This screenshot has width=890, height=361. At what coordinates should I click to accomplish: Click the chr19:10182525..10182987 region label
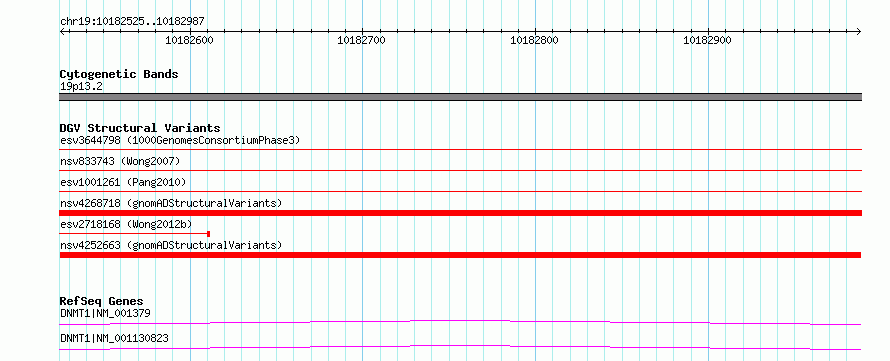click(132, 22)
